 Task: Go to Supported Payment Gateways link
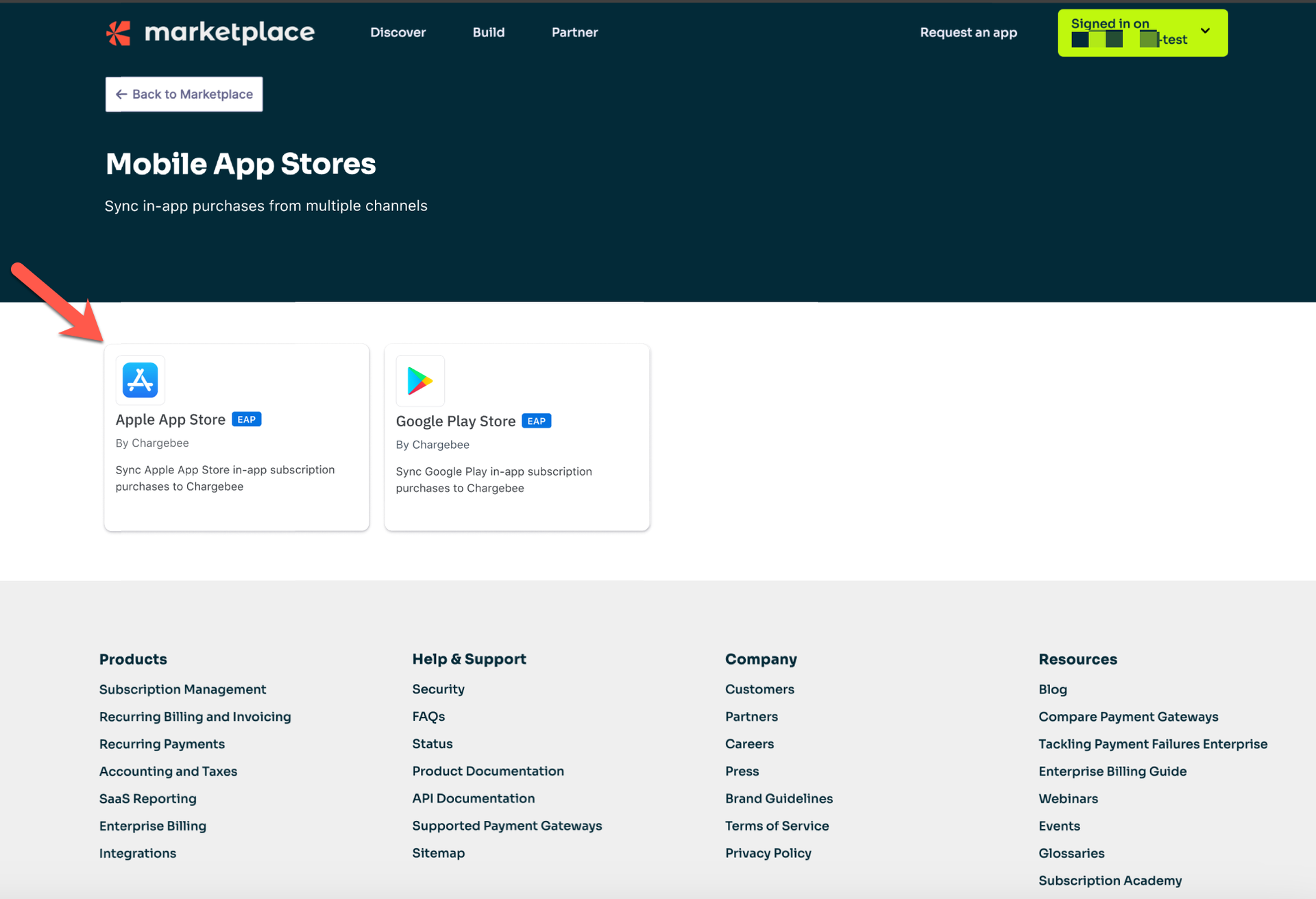coord(507,826)
